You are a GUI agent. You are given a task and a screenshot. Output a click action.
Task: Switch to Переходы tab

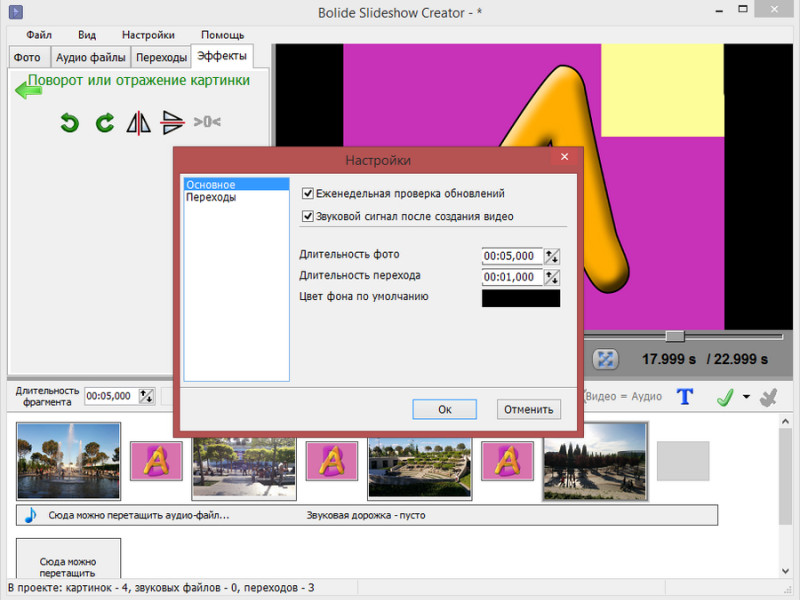(161, 57)
